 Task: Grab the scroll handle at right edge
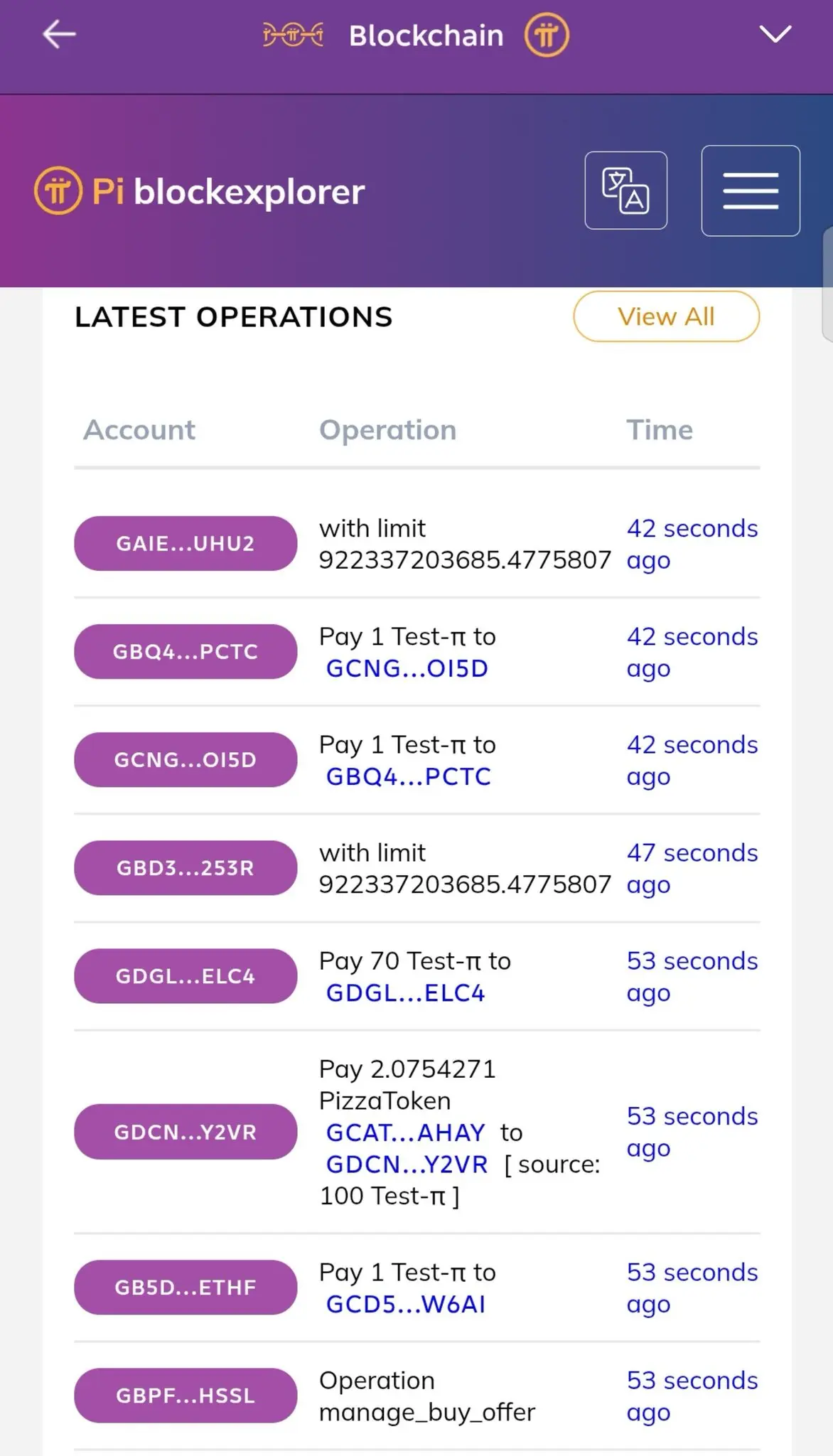click(827, 284)
